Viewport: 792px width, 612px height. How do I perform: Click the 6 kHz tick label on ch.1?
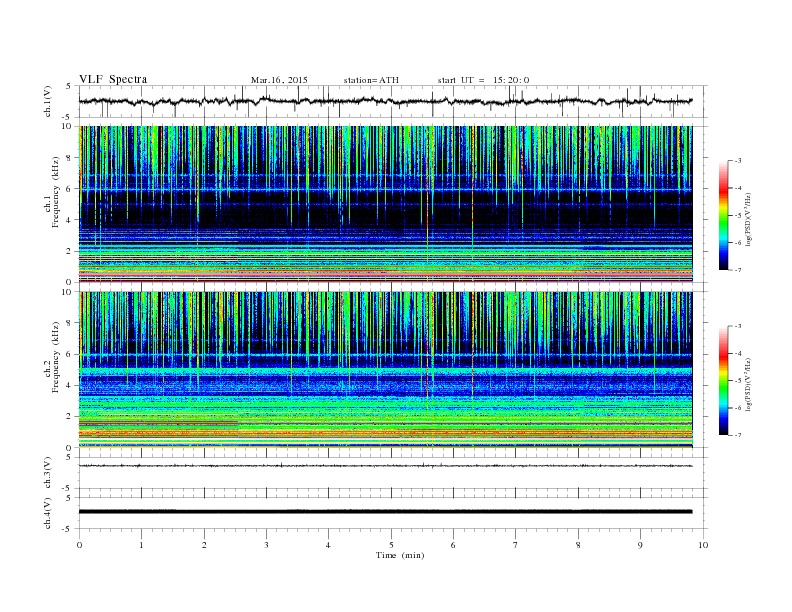tap(70, 189)
